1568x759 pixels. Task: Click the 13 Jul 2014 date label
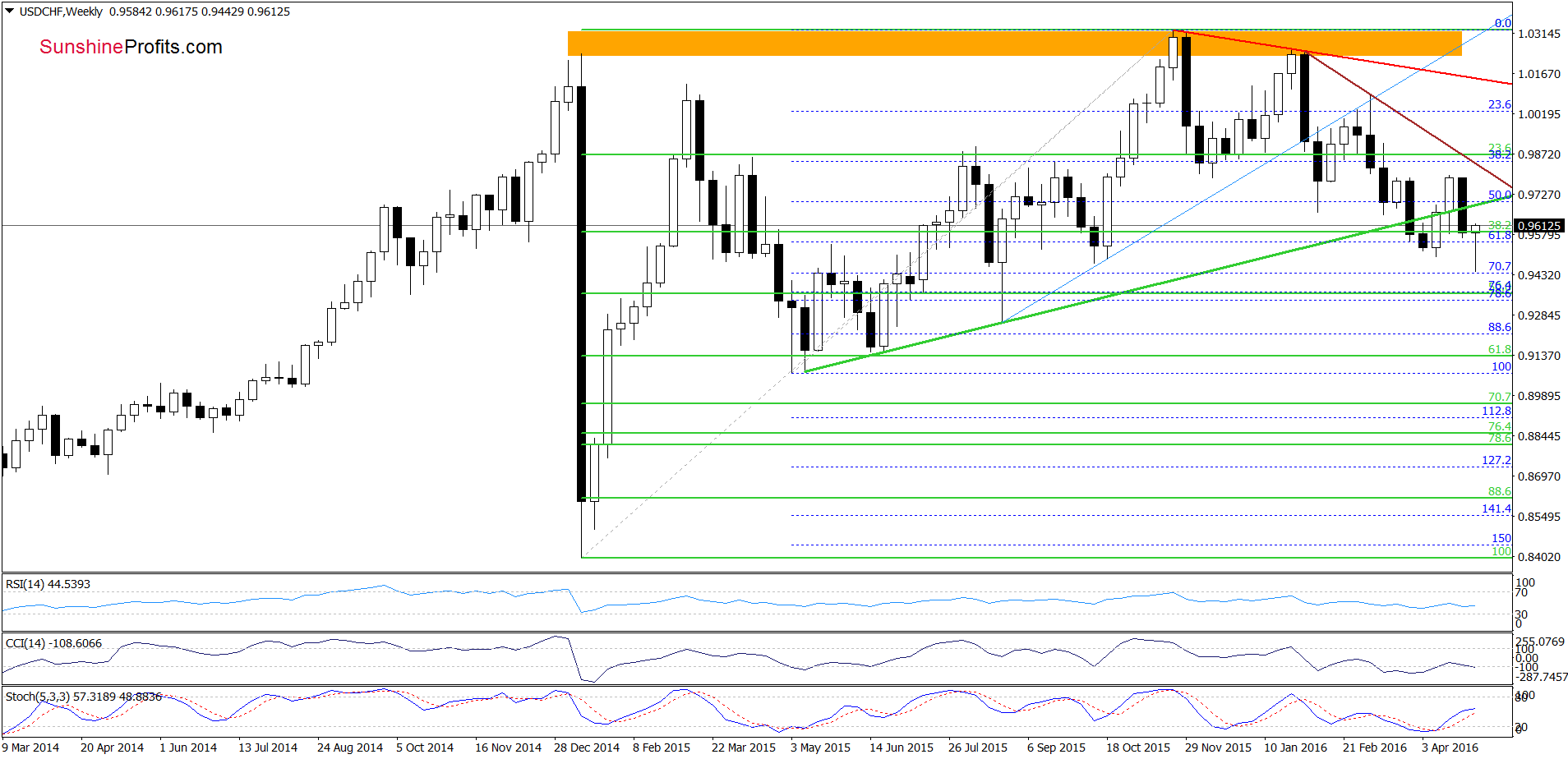(x=268, y=747)
